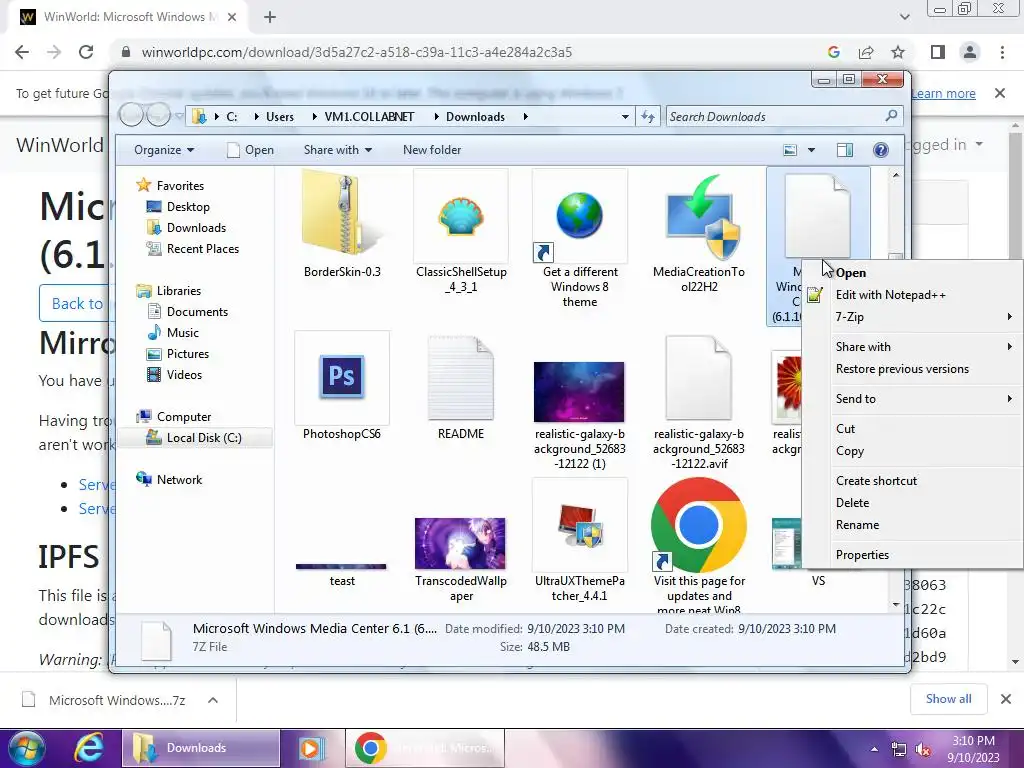
Task: Click the Open toolbar button
Action: 250,150
